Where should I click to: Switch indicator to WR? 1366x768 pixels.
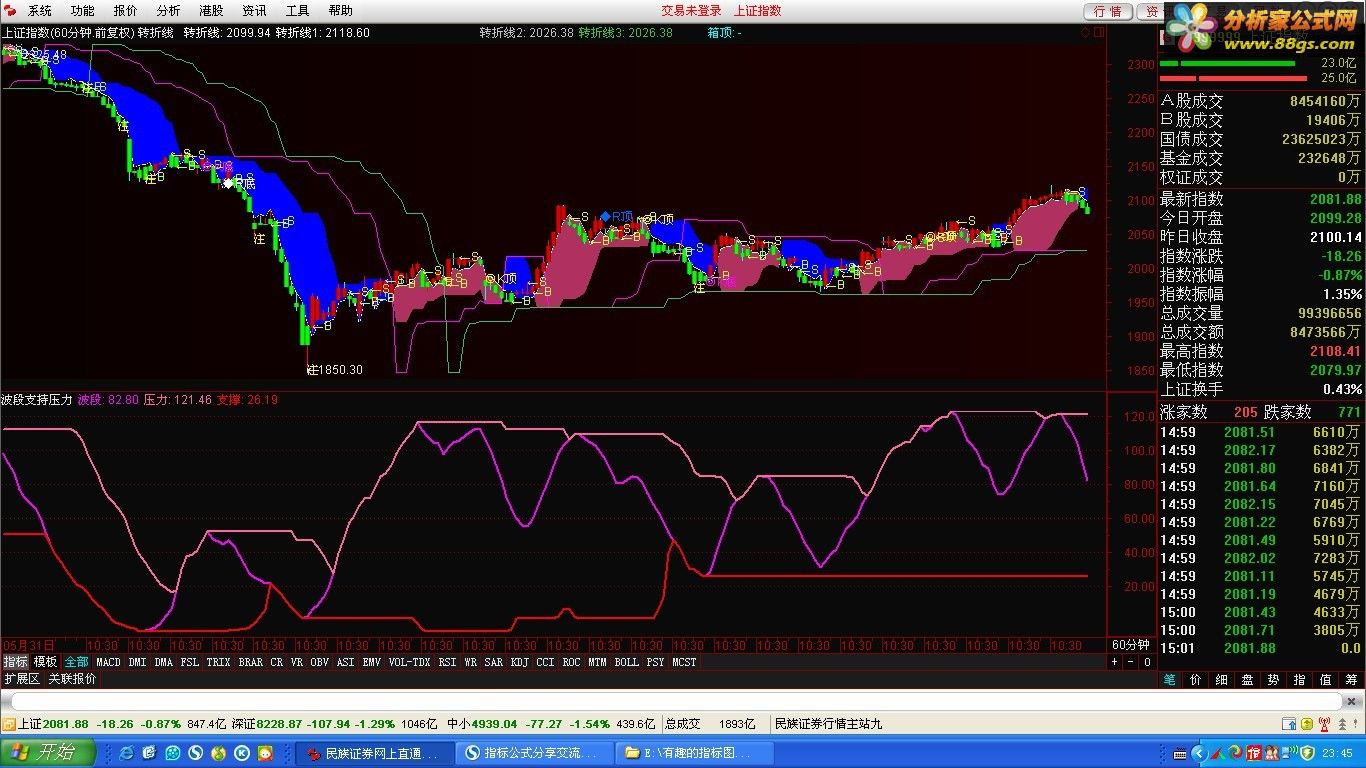470,662
